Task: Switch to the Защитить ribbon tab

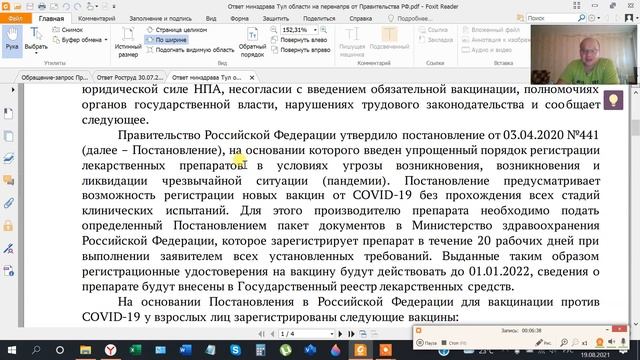Action: (x=276, y=18)
